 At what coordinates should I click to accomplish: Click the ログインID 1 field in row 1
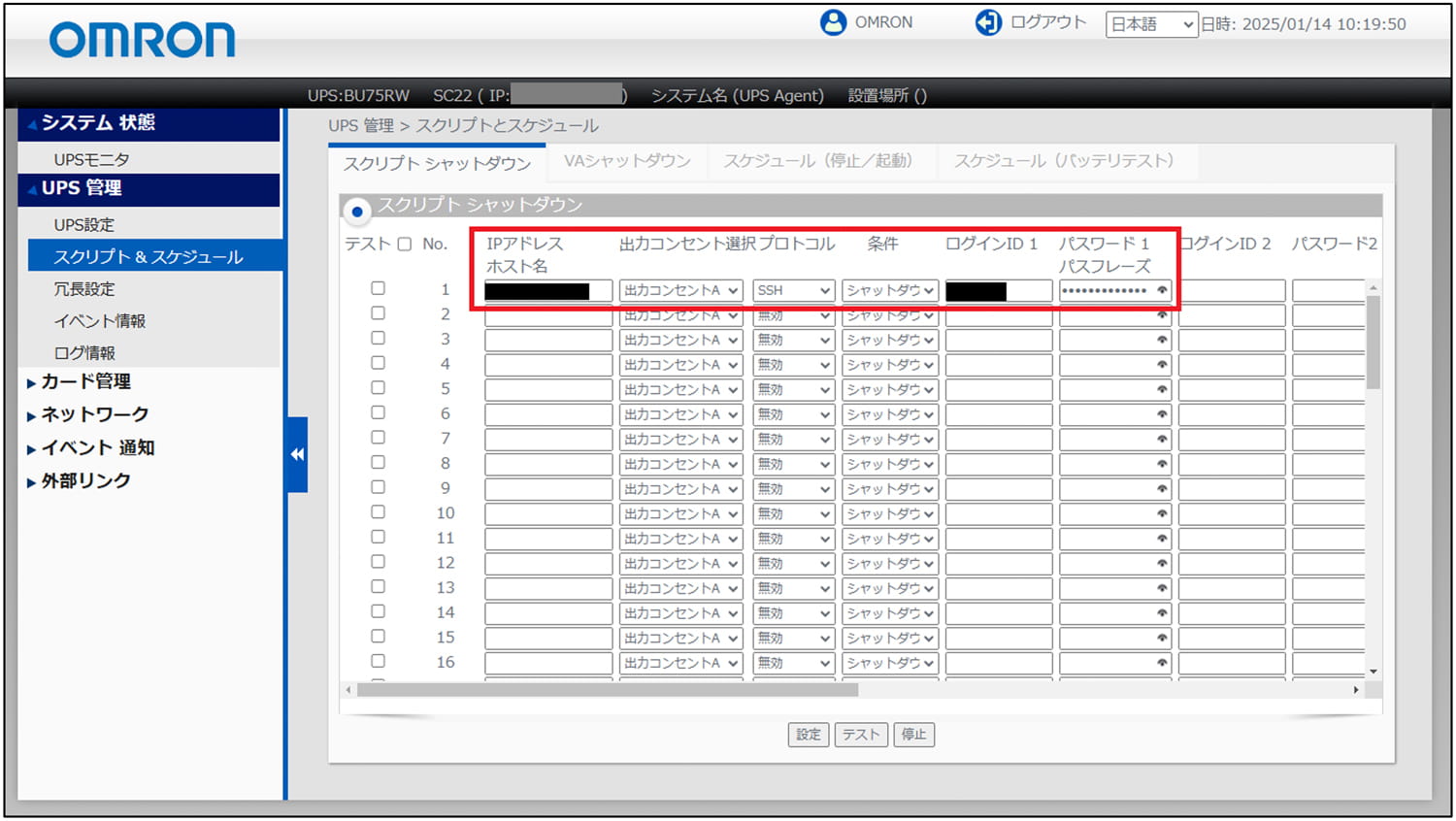[999, 290]
